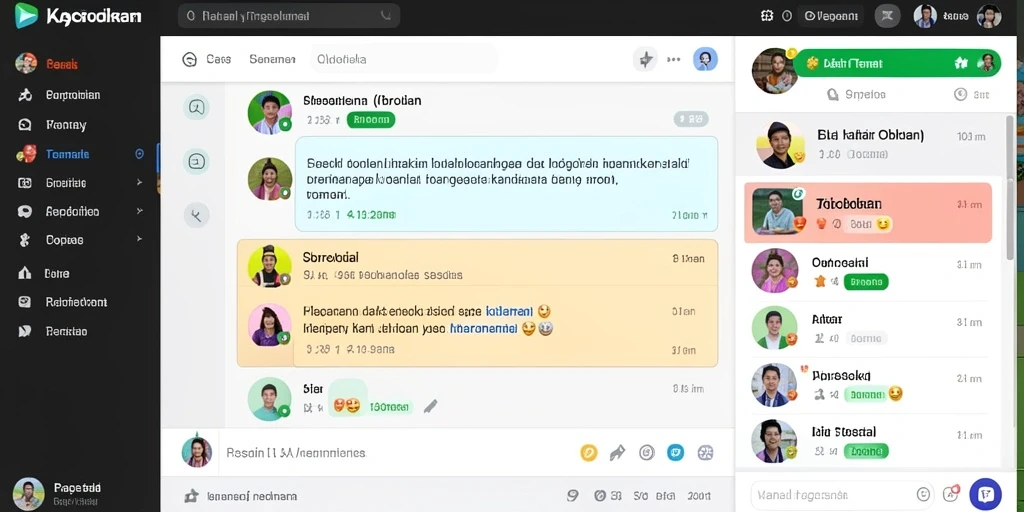Click the blue square icon in composer toolbar
The image size is (1024, 512).
[675, 453]
